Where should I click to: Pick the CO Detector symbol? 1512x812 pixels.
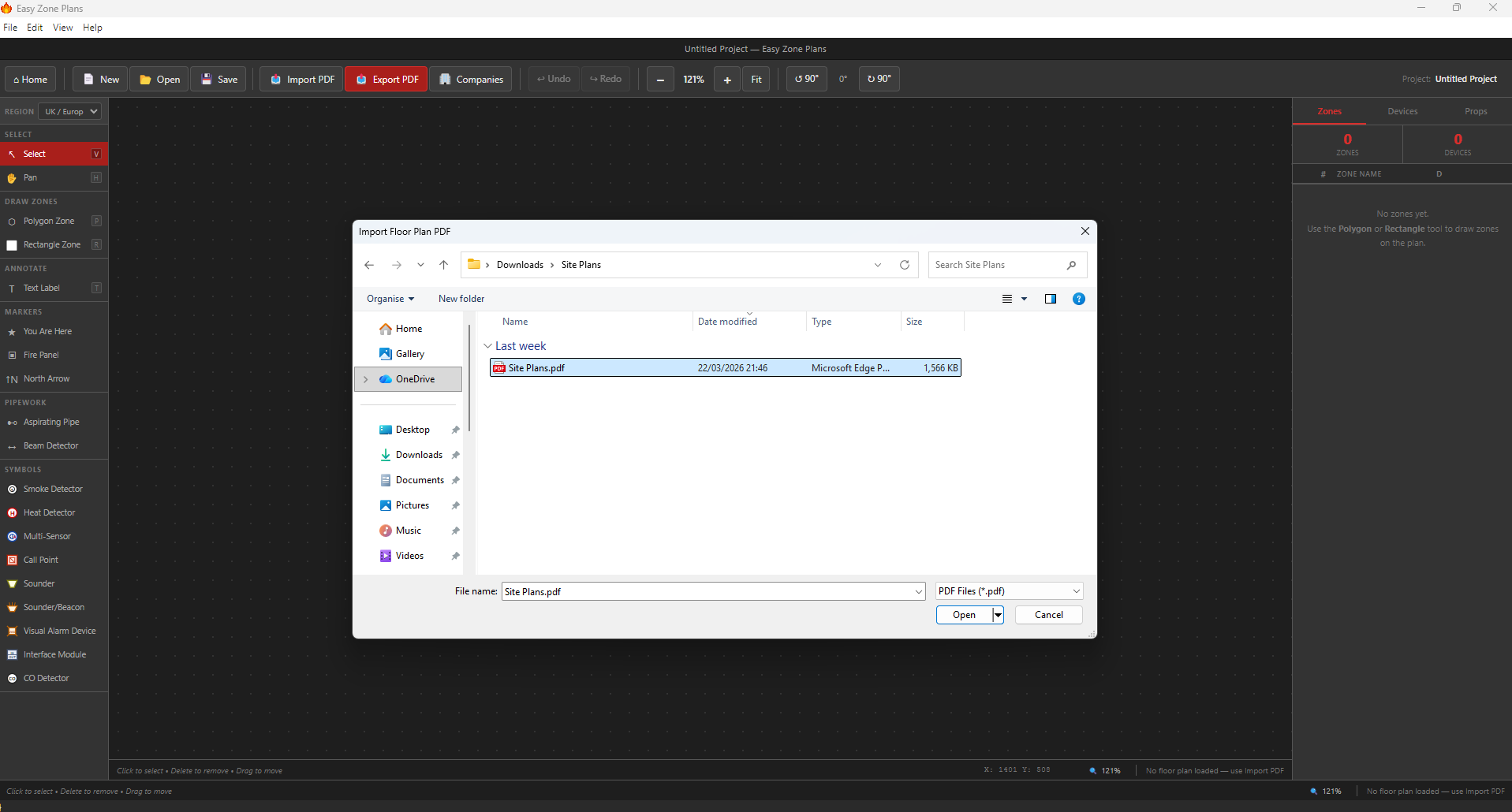(54, 678)
